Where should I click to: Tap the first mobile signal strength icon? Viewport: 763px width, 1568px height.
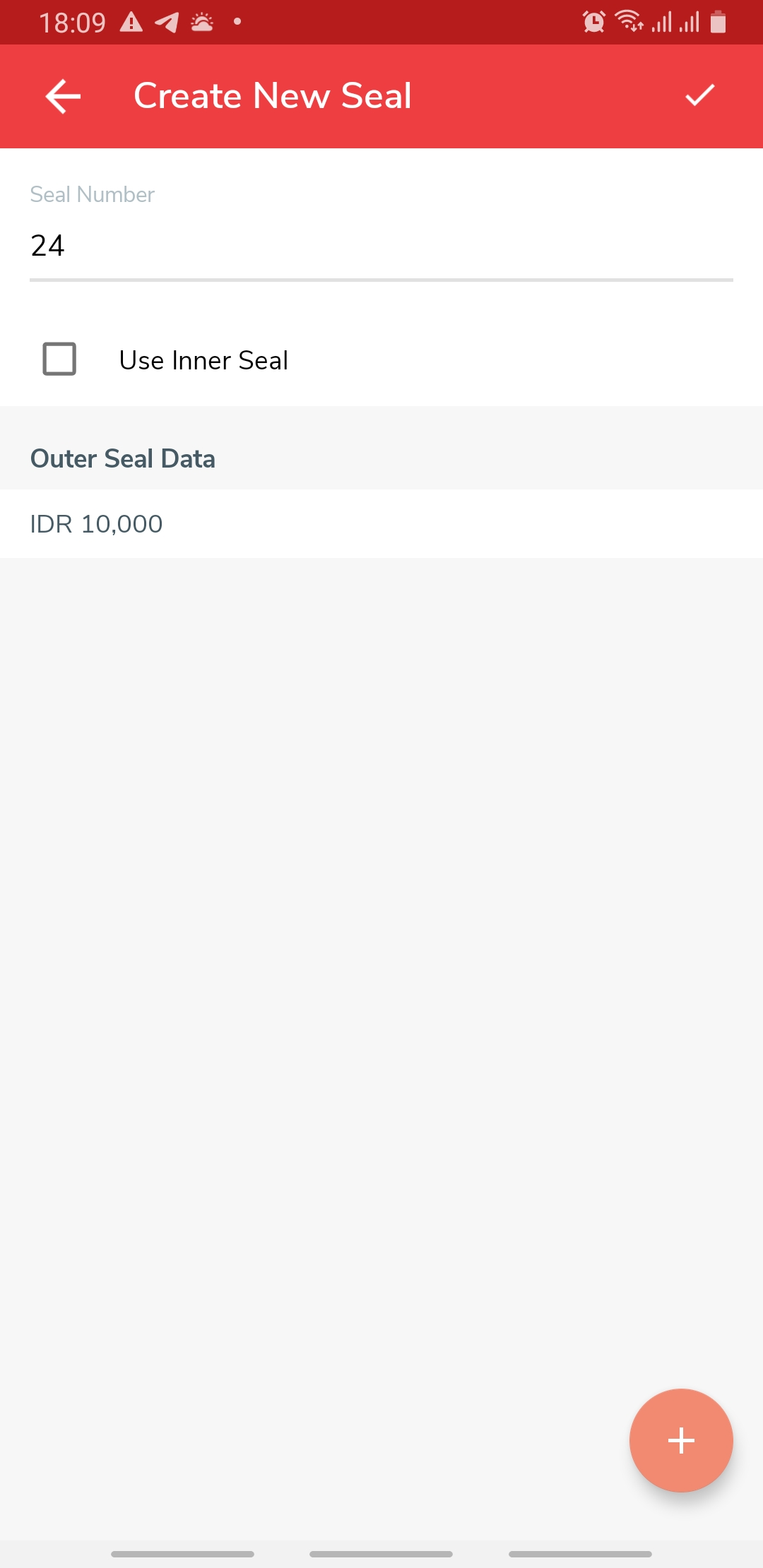[x=661, y=22]
